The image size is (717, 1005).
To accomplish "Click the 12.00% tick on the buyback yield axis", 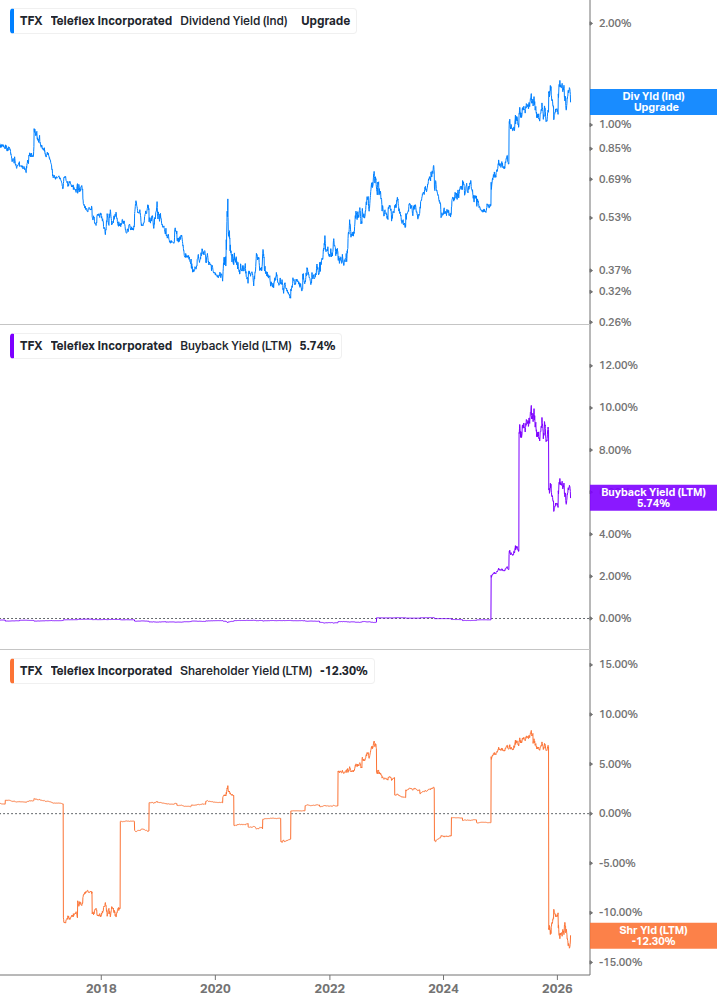I will pyautogui.click(x=618, y=365).
